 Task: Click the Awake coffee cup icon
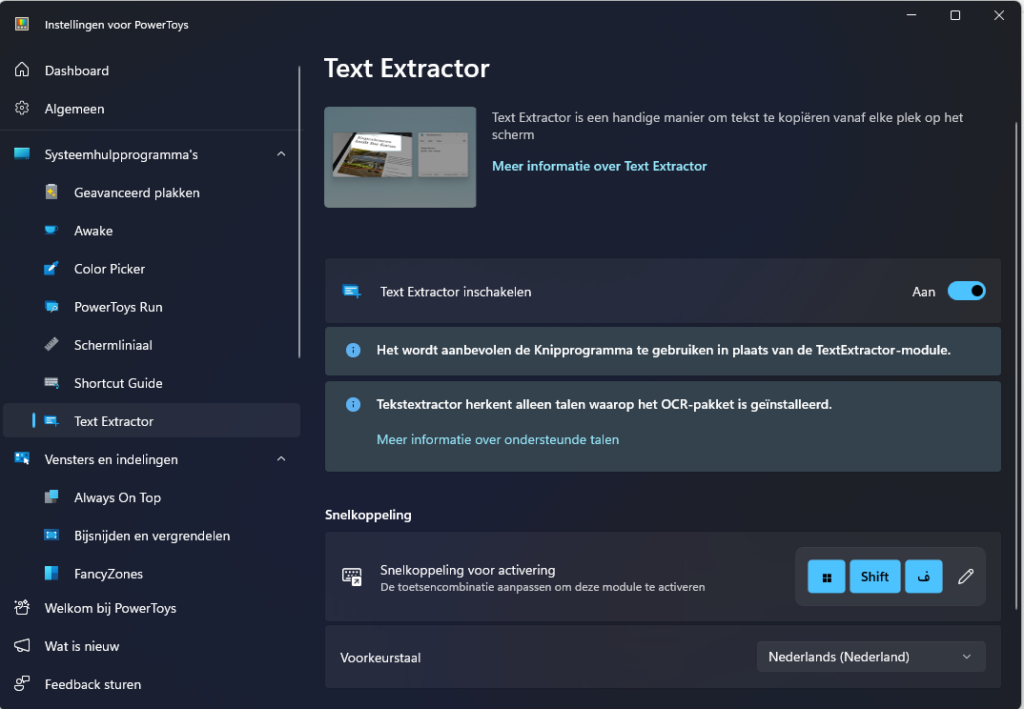point(52,230)
